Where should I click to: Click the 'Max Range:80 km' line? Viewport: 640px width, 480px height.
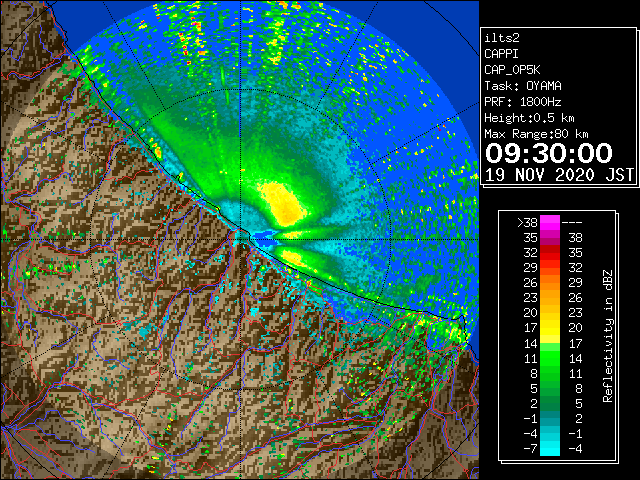536,134
